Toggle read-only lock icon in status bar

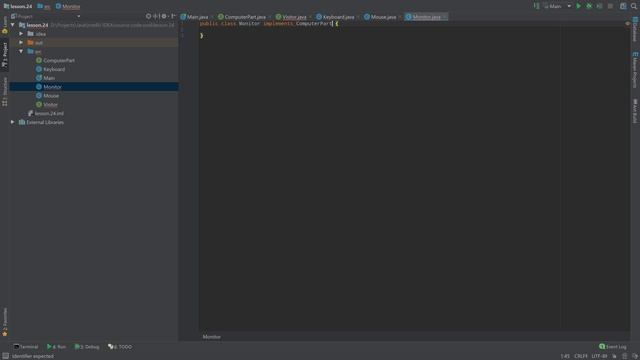[x=614, y=356]
